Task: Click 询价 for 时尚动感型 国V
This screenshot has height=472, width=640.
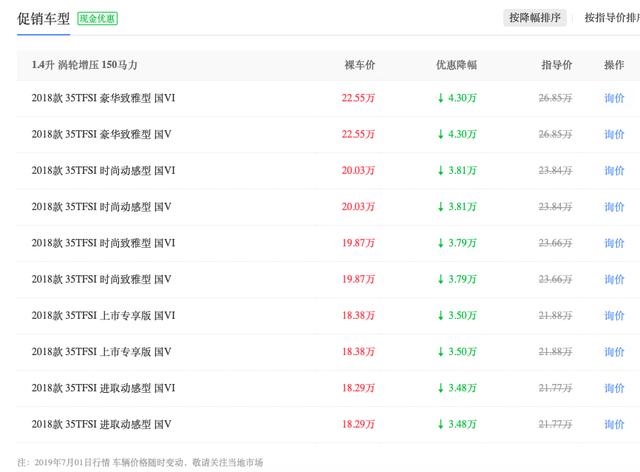Action: [x=614, y=207]
